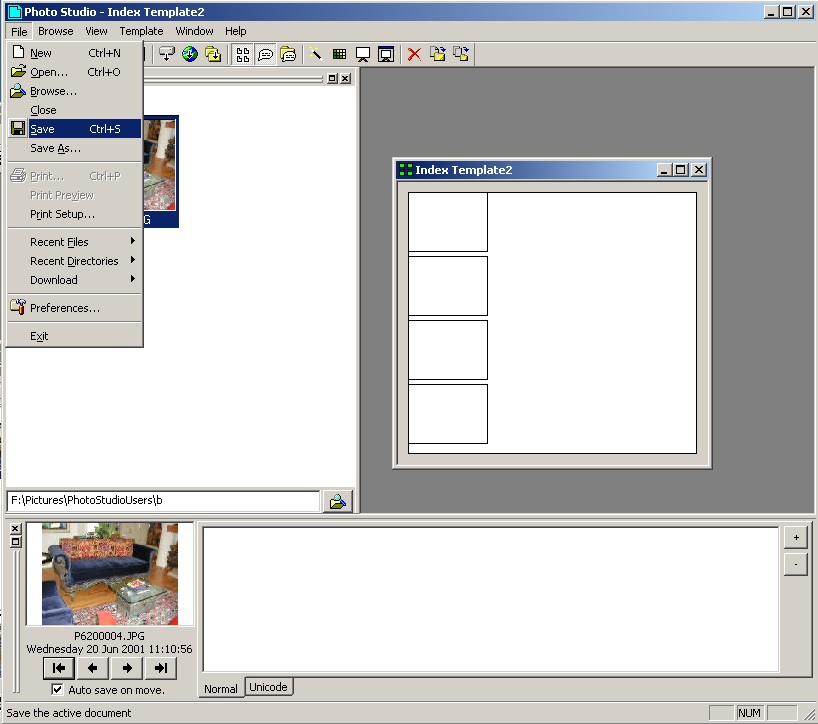Click first template cell in Index Template2
Image resolution: width=818 pixels, height=724 pixels.
pyautogui.click(x=448, y=222)
